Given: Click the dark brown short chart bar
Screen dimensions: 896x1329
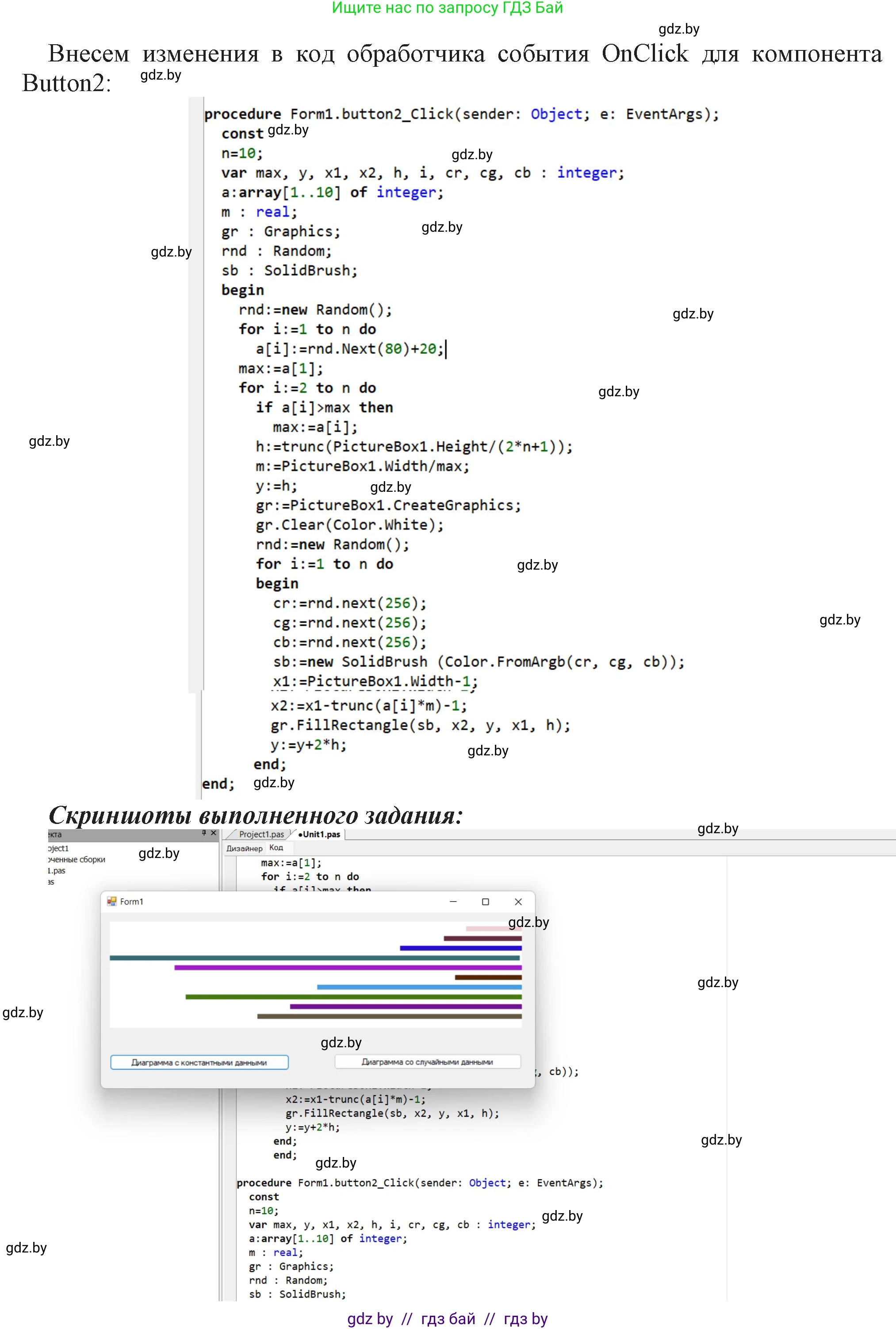Looking at the screenshot, I should pos(488,977).
